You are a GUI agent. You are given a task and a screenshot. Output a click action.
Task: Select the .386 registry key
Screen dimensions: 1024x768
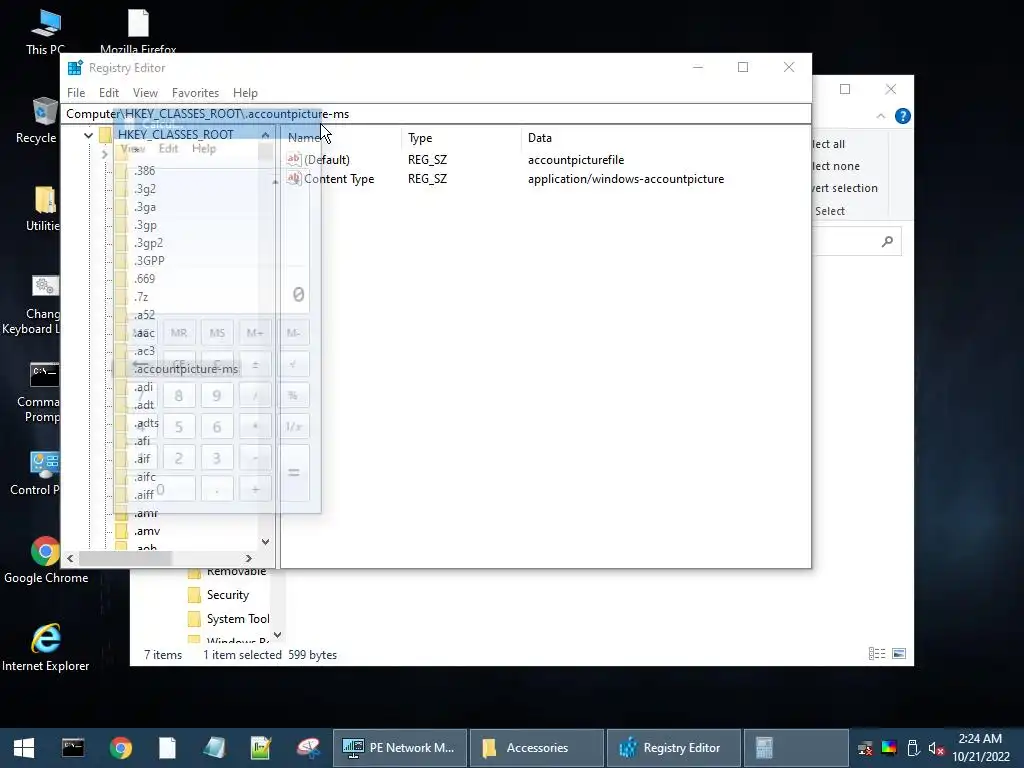(144, 170)
